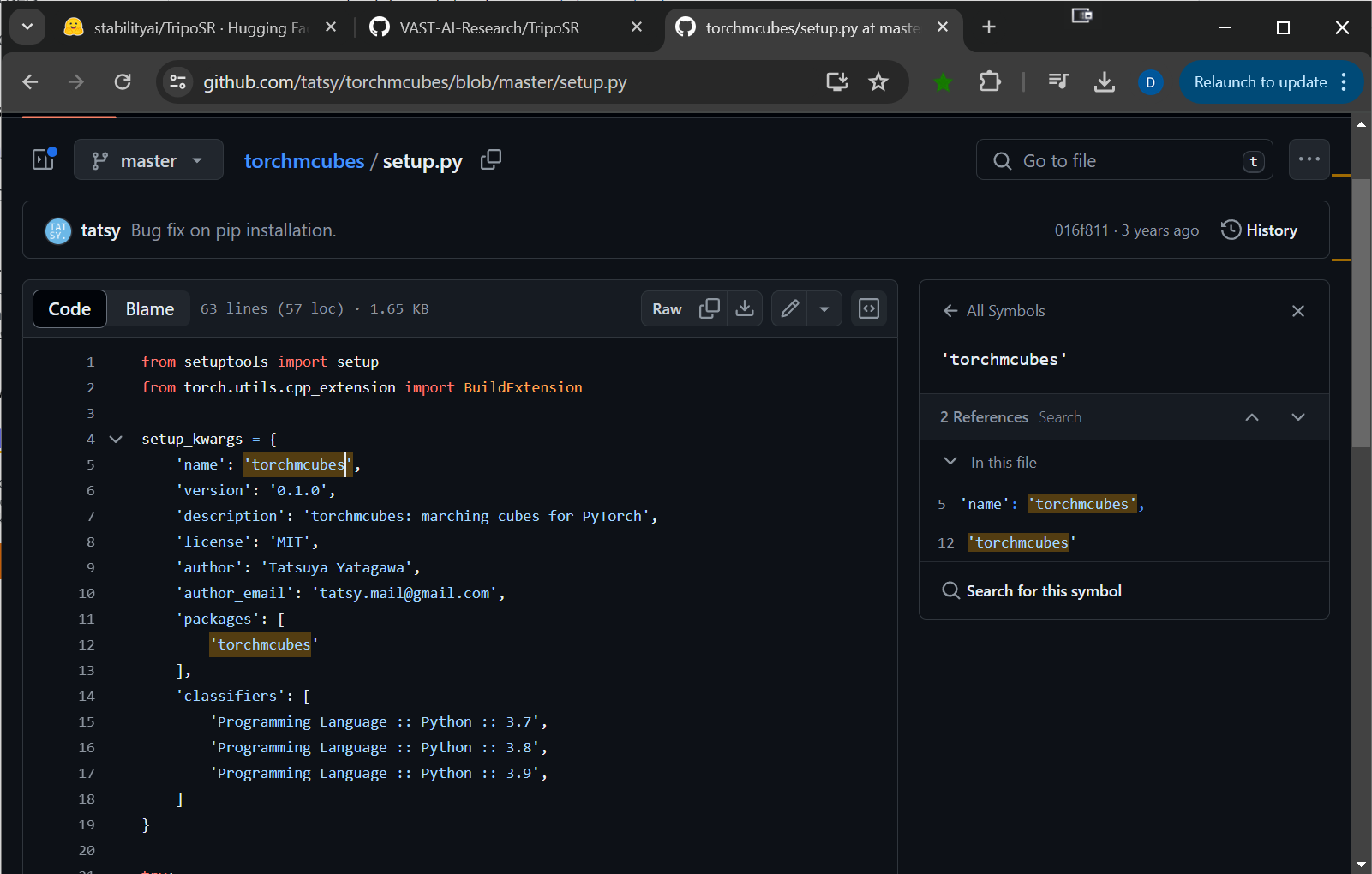Switch to Code view
1372x874 pixels.
69,309
